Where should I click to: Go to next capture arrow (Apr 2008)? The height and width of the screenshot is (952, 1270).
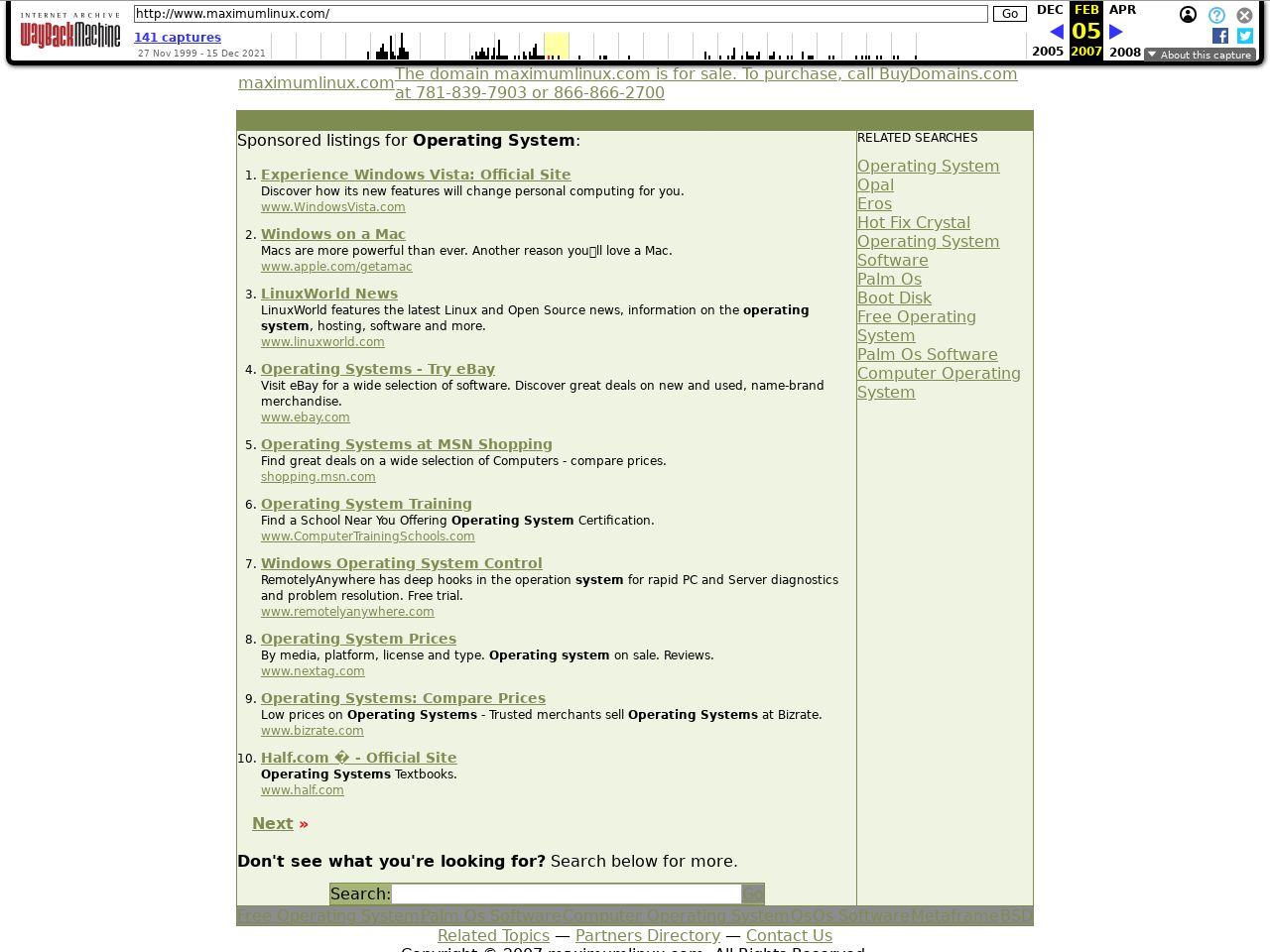pos(1116,32)
